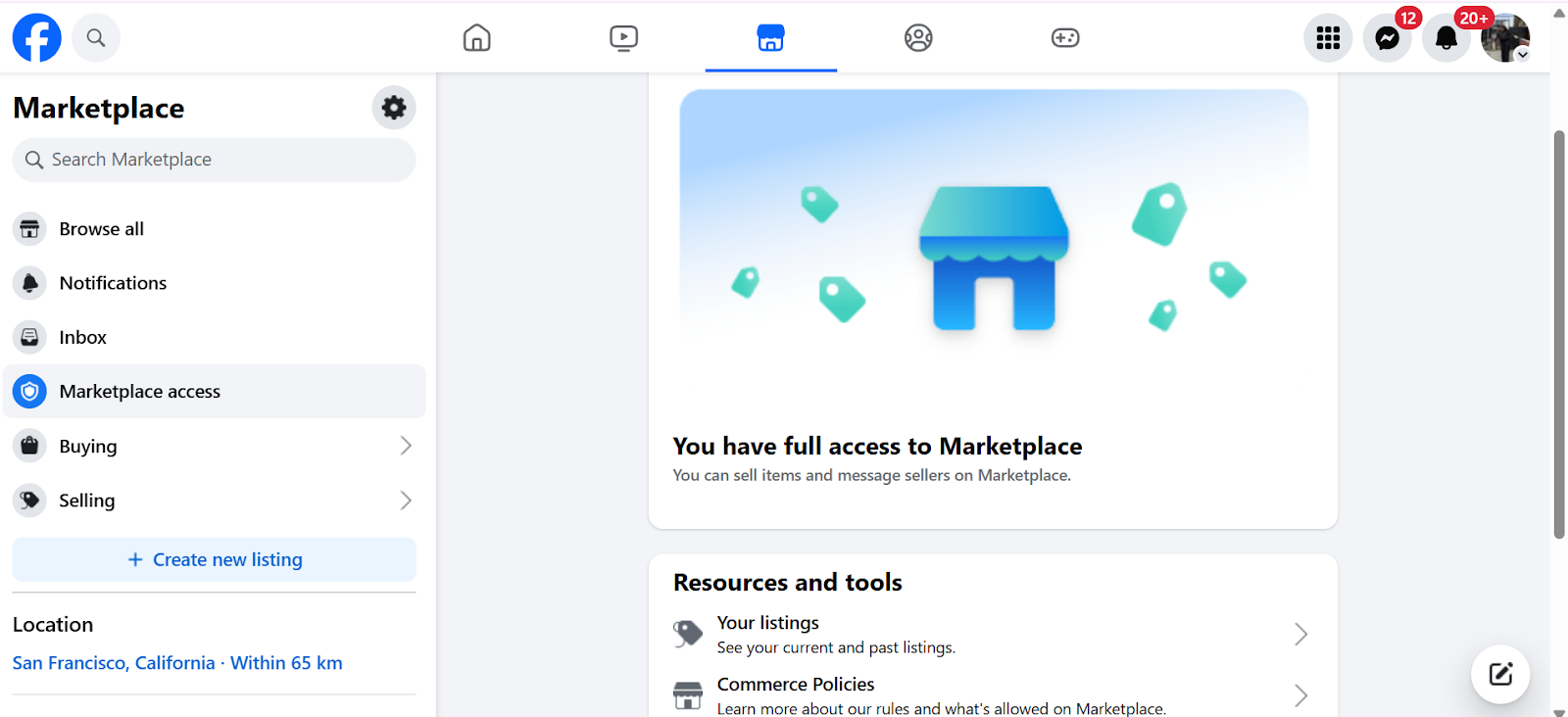The image size is (1568, 717).
Task: Click the Selling tag icon
Action: pos(30,501)
